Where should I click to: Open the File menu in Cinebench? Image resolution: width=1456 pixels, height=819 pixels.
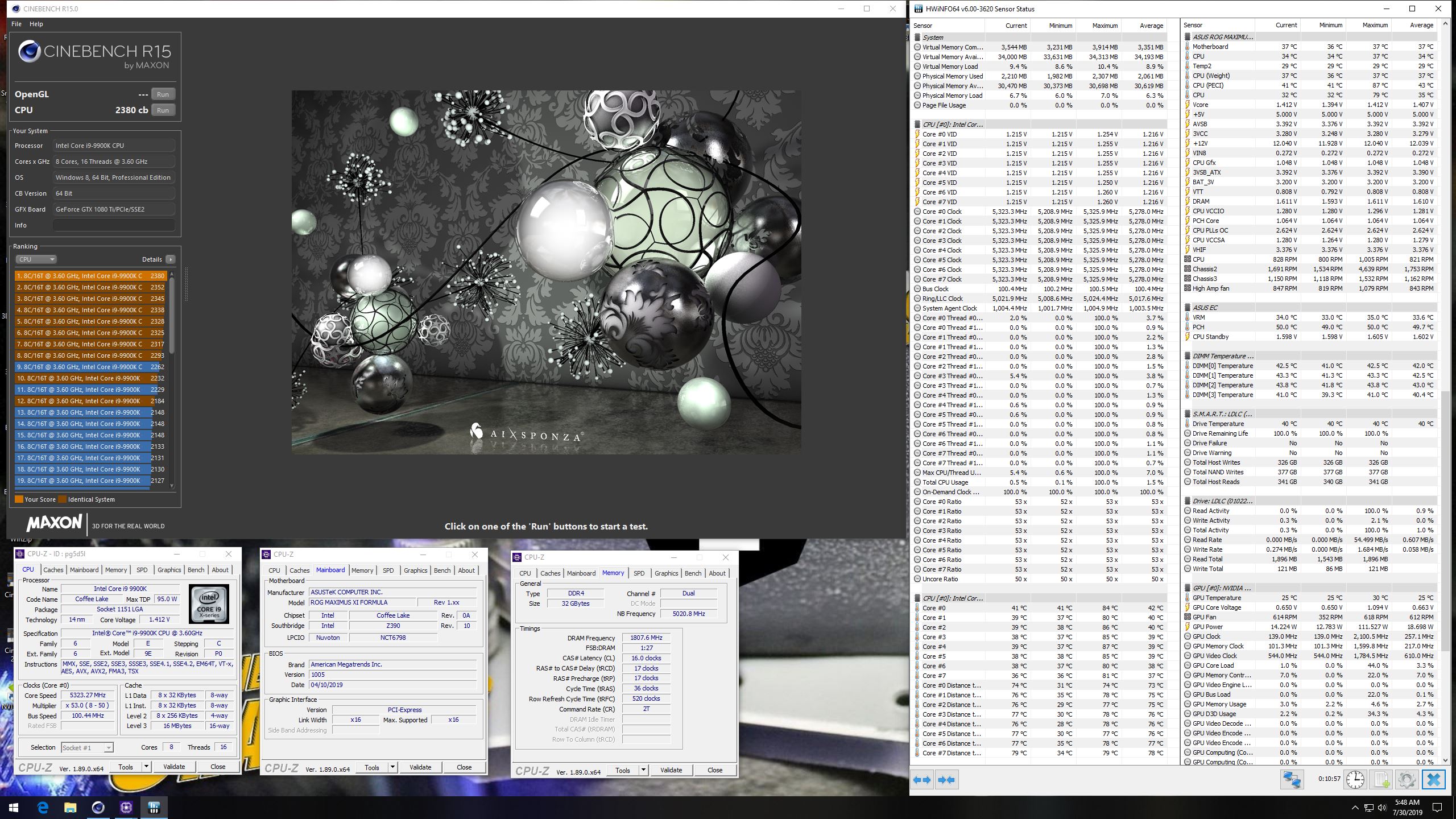pyautogui.click(x=16, y=24)
